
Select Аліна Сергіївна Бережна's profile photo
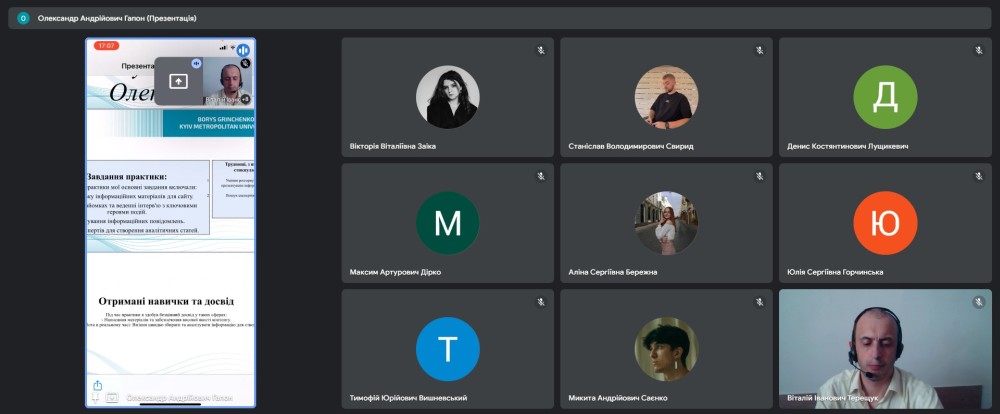(666, 223)
